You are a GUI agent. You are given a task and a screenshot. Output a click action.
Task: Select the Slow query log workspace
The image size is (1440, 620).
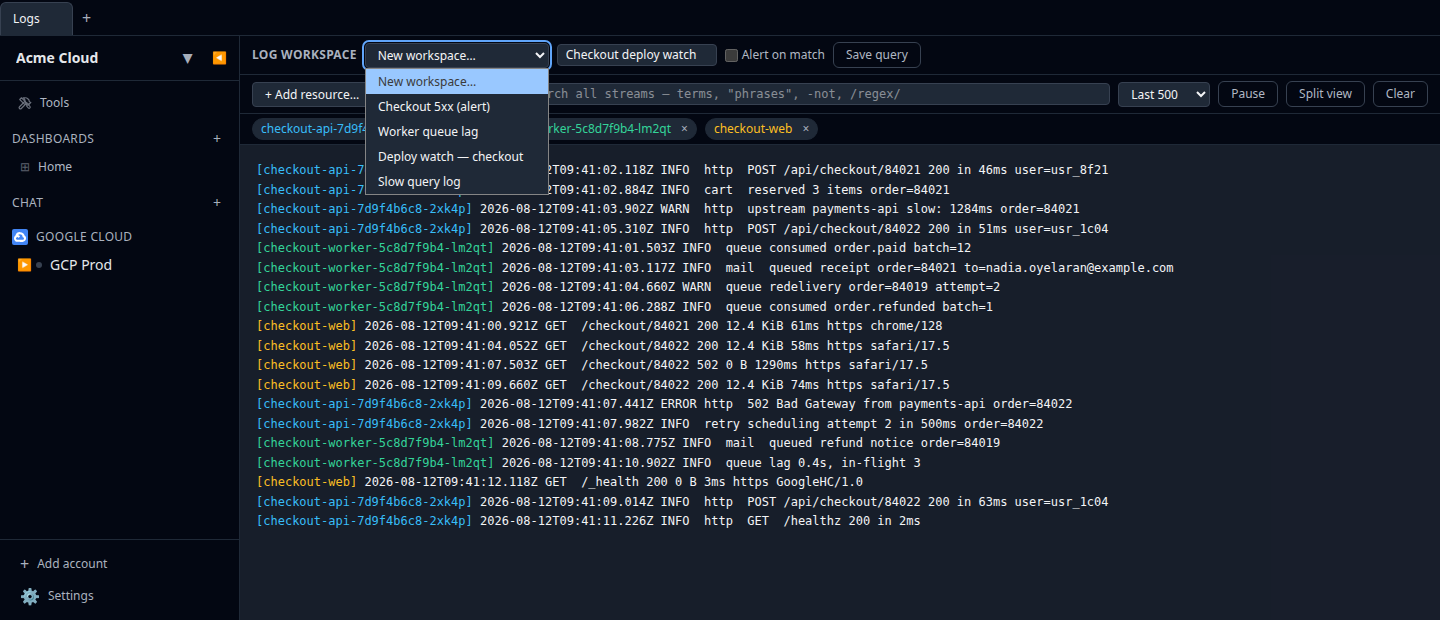pyautogui.click(x=457, y=182)
